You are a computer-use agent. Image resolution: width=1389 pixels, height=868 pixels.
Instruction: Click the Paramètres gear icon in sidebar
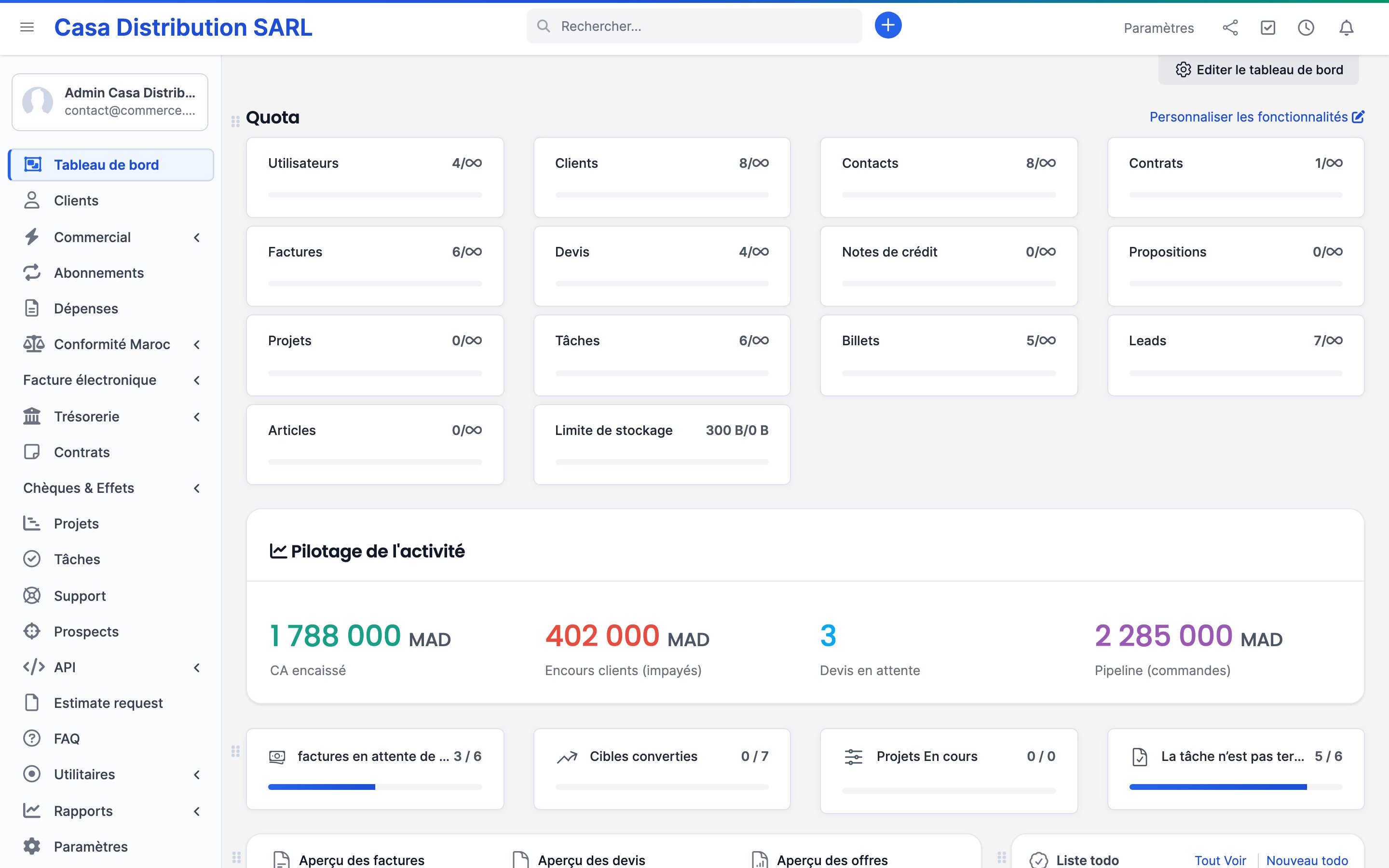click(x=32, y=846)
